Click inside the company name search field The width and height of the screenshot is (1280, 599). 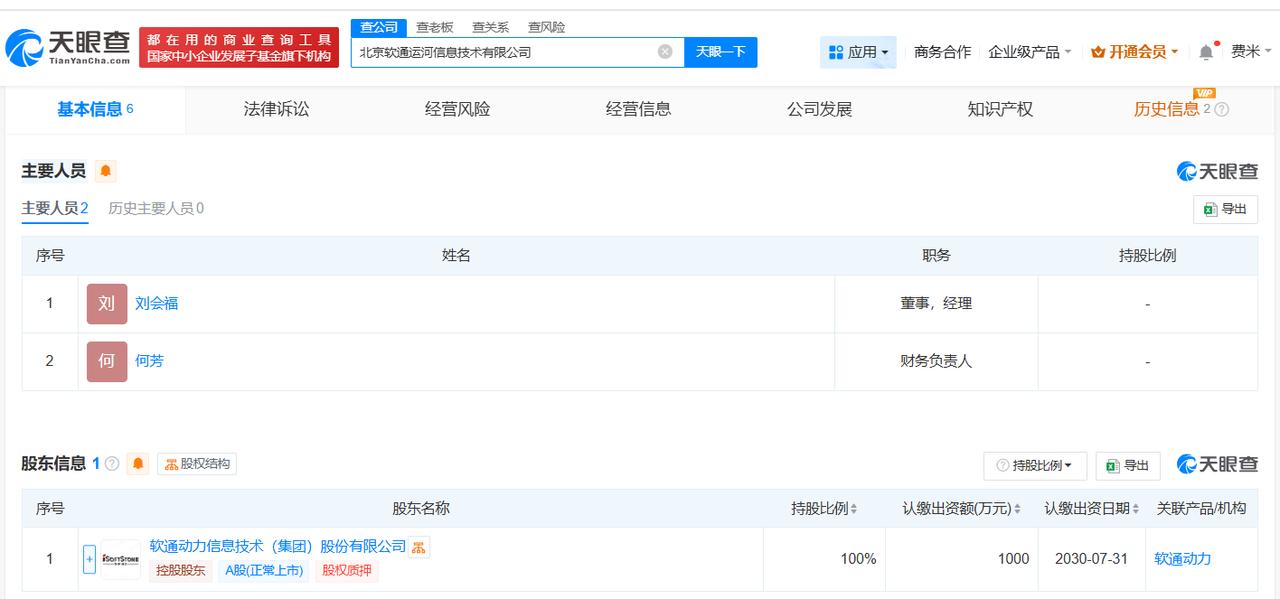[506, 52]
